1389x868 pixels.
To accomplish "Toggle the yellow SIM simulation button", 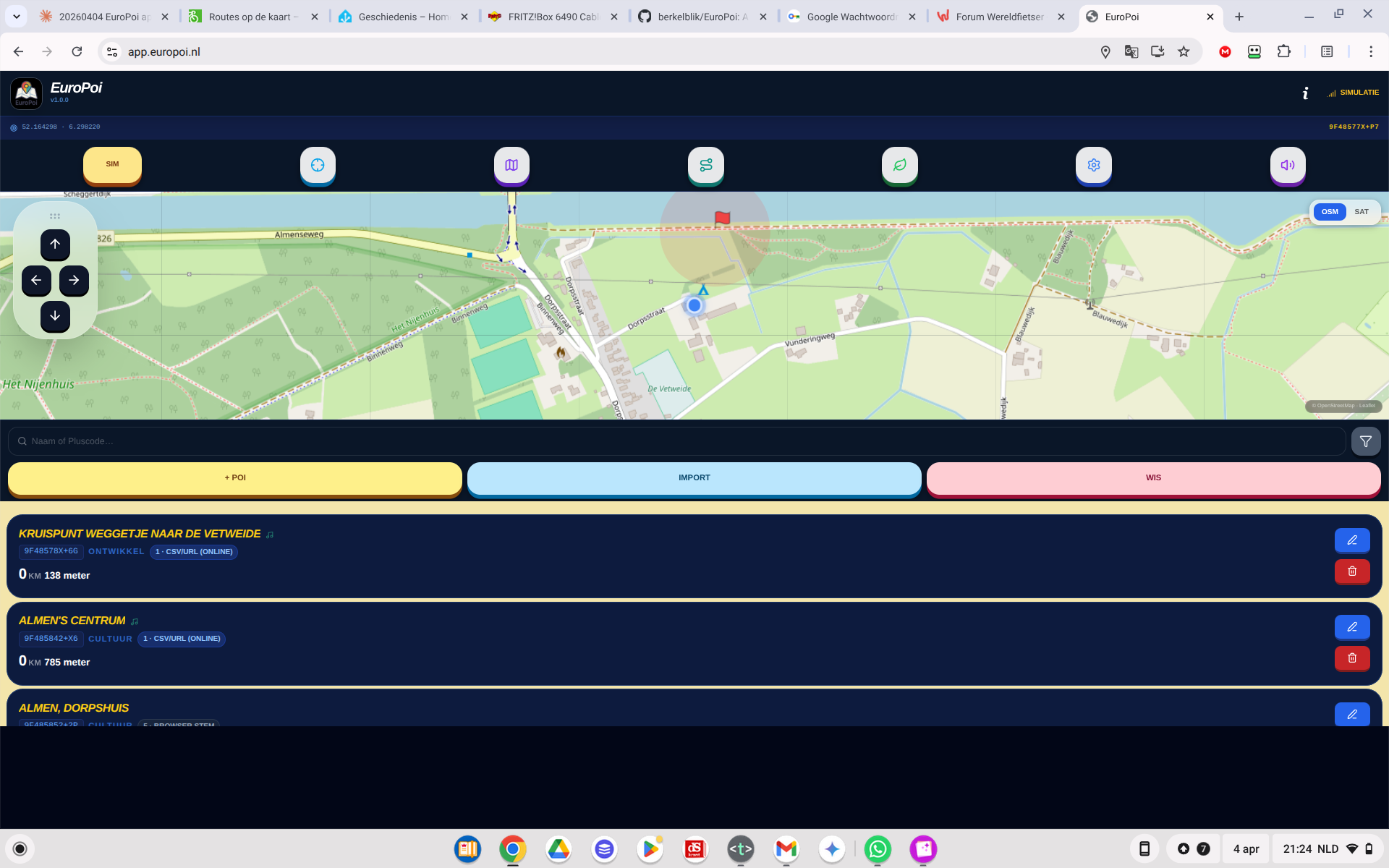I will (112, 164).
